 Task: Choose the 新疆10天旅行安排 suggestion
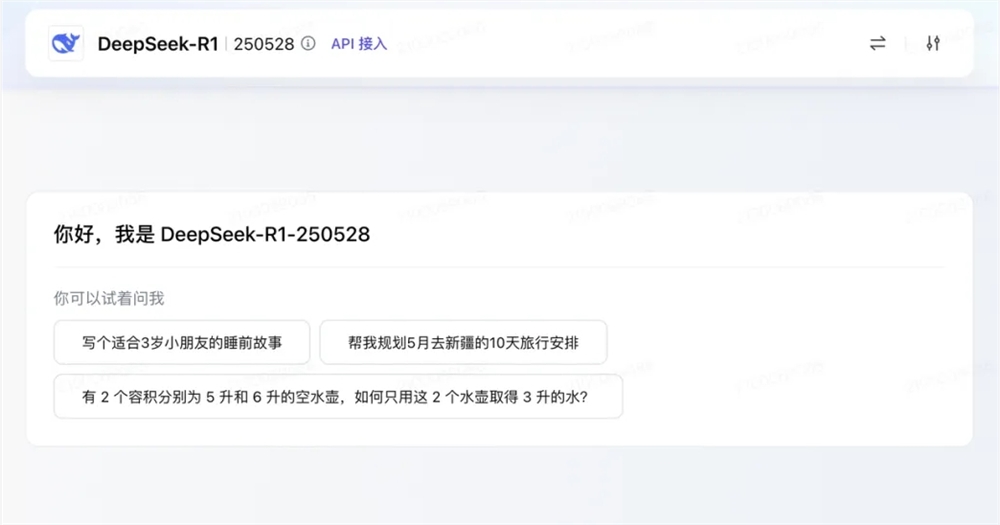[463, 343]
